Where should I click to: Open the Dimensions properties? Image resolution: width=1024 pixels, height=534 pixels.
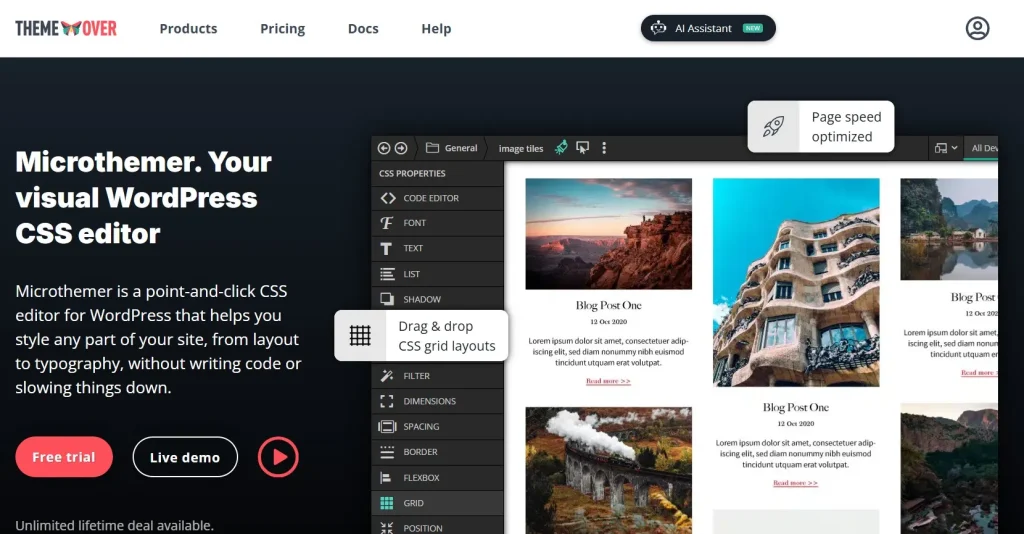(x=438, y=401)
